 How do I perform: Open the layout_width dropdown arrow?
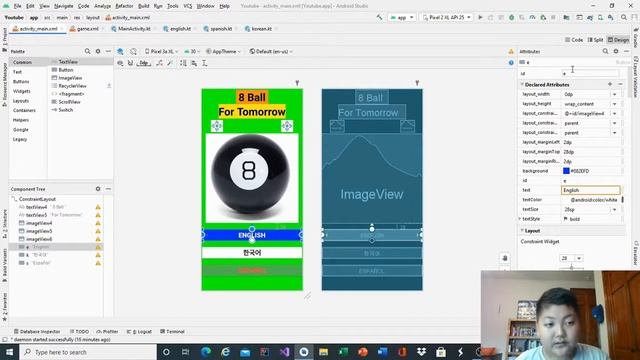click(x=614, y=94)
